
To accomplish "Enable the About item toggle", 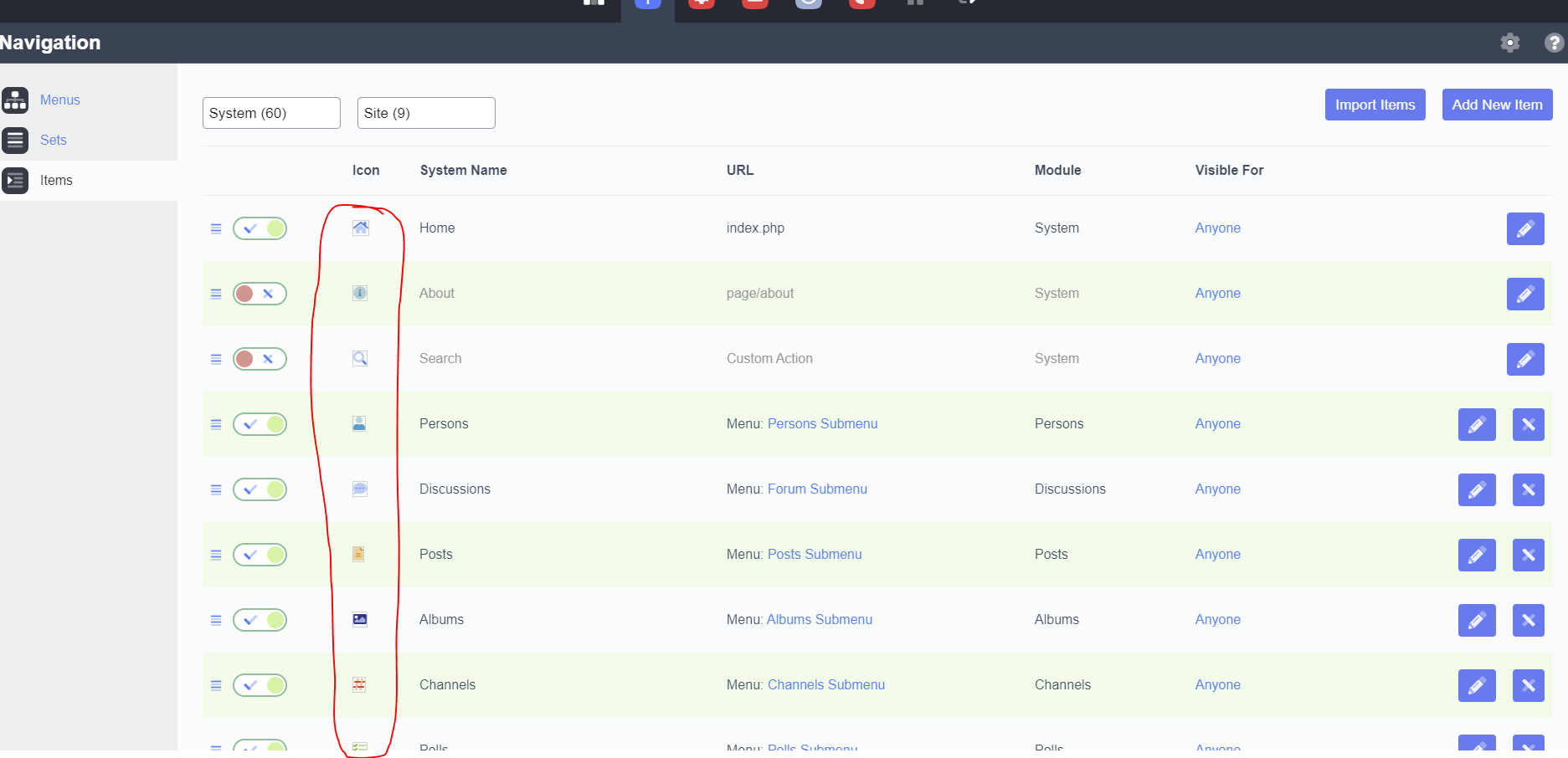I will pyautogui.click(x=260, y=294).
